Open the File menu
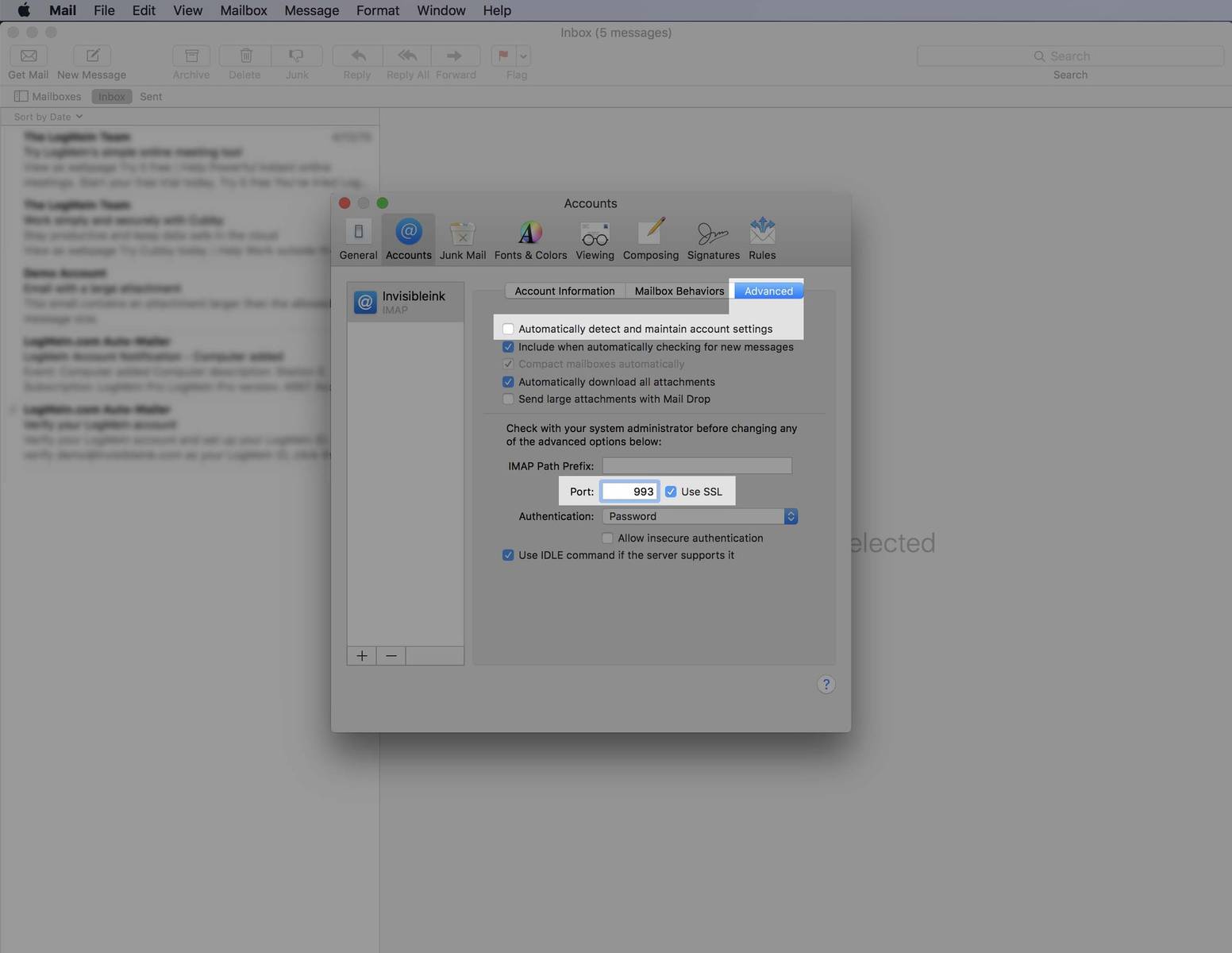The width and height of the screenshot is (1232, 953). 104,10
